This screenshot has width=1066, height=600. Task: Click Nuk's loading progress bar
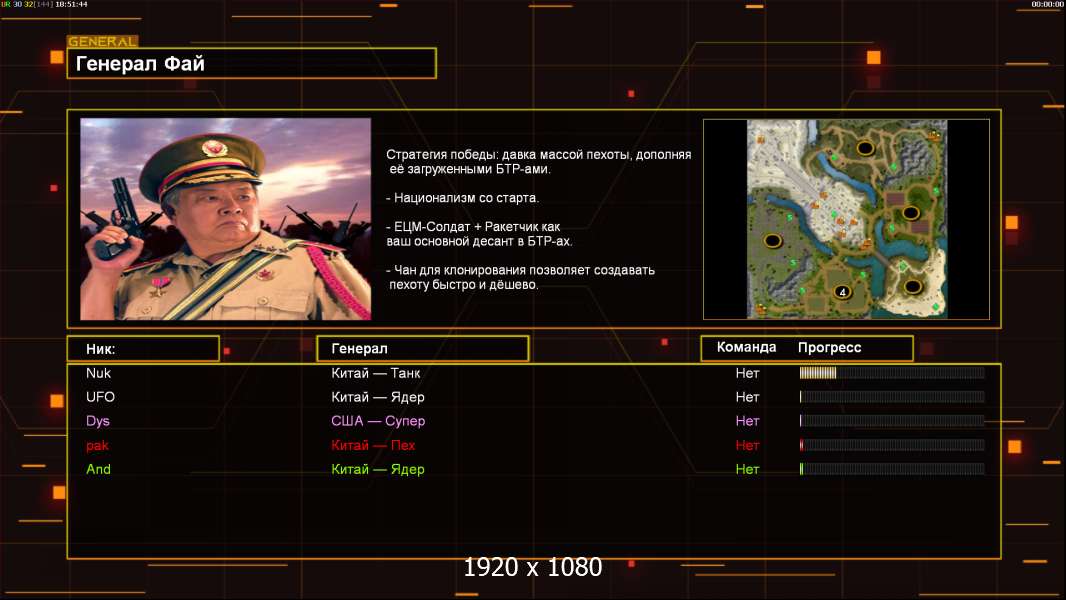891,373
